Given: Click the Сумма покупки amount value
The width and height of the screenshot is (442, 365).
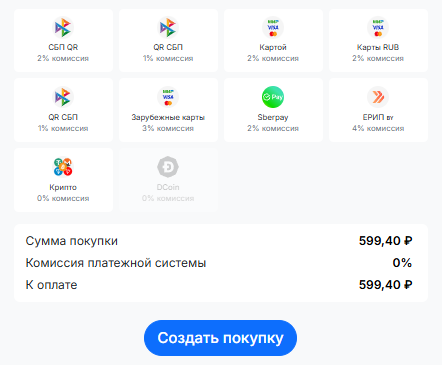Looking at the screenshot, I should pyautogui.click(x=385, y=241).
